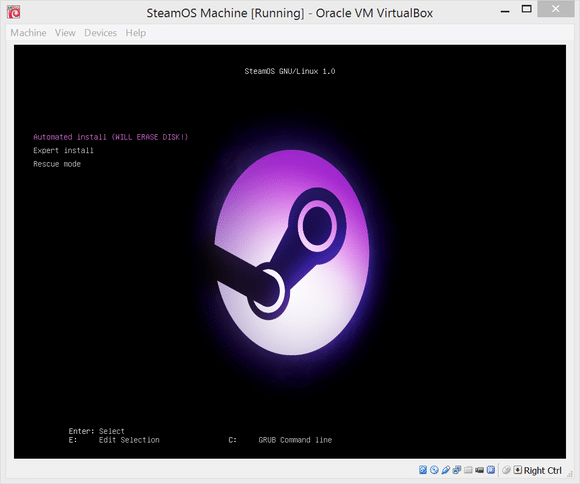Click the Right Ctrl host key label
The image size is (580, 484).
[543, 470]
